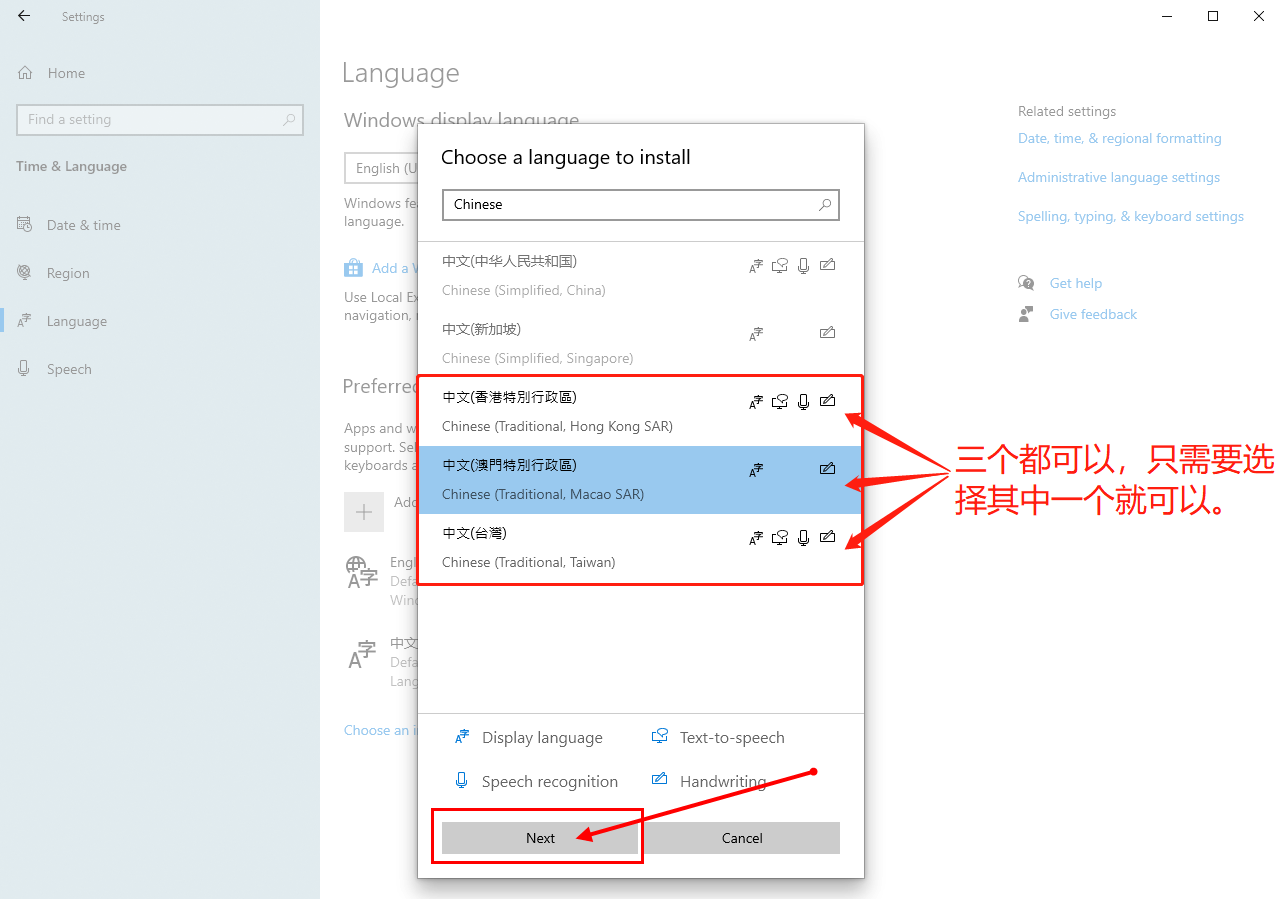Click the Language sidebar icon
1282x899 pixels.
[24, 321]
